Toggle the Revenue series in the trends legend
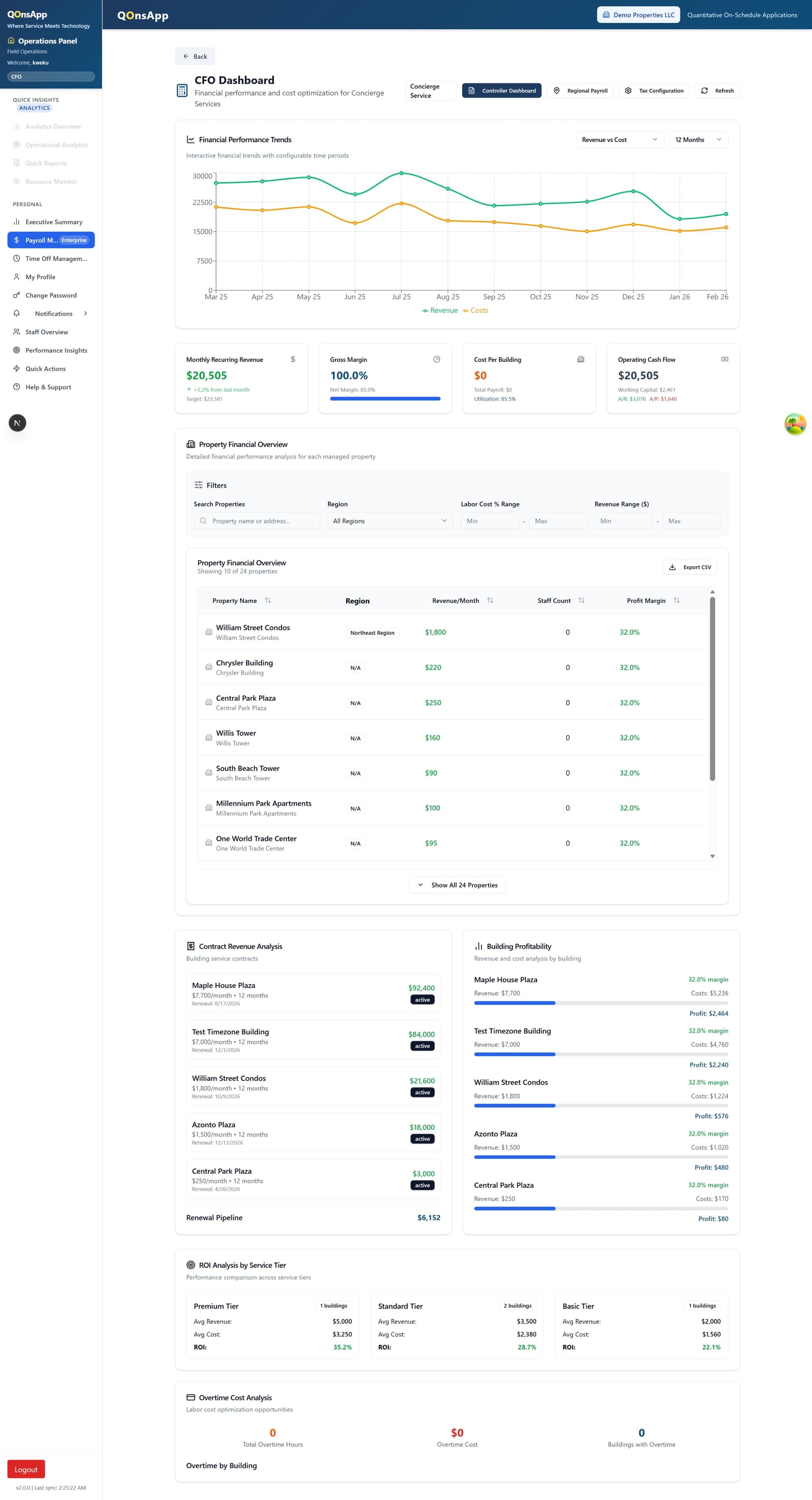 [439, 310]
